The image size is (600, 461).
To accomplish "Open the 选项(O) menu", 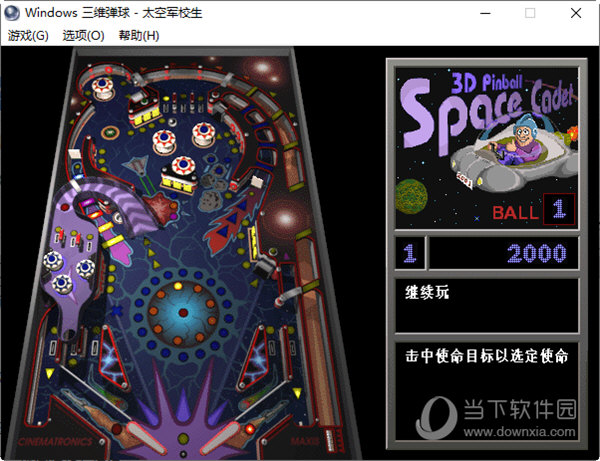I will click(83, 36).
